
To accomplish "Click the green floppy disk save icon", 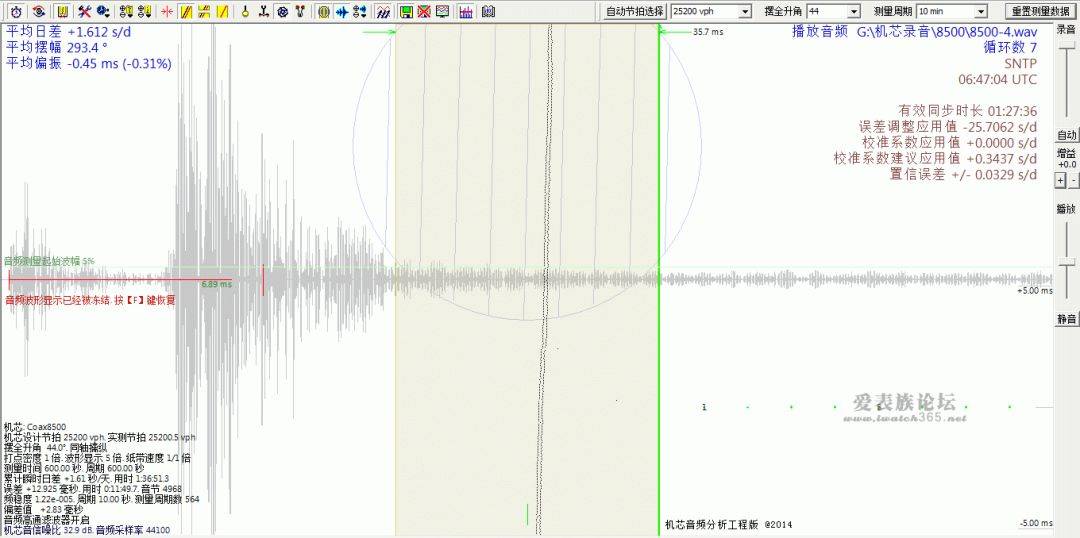I will (x=406, y=11).
